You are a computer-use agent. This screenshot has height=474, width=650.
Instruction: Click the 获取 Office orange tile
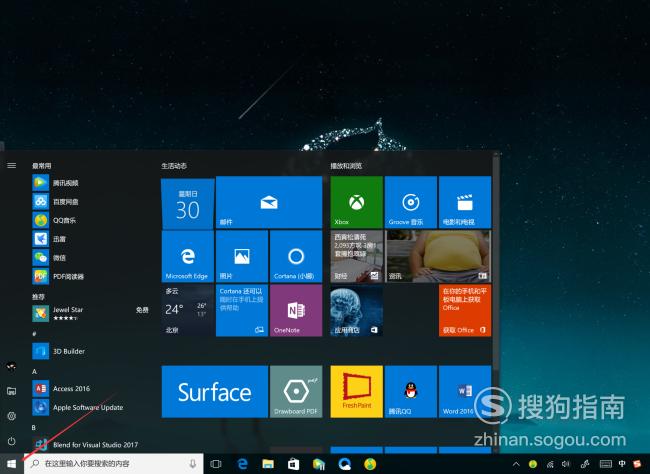coord(465,310)
